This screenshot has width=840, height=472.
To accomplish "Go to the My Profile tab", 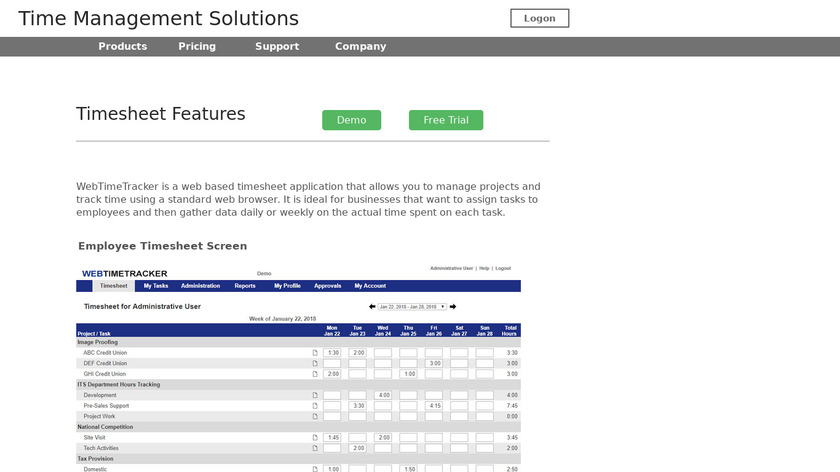I will 287,286.
